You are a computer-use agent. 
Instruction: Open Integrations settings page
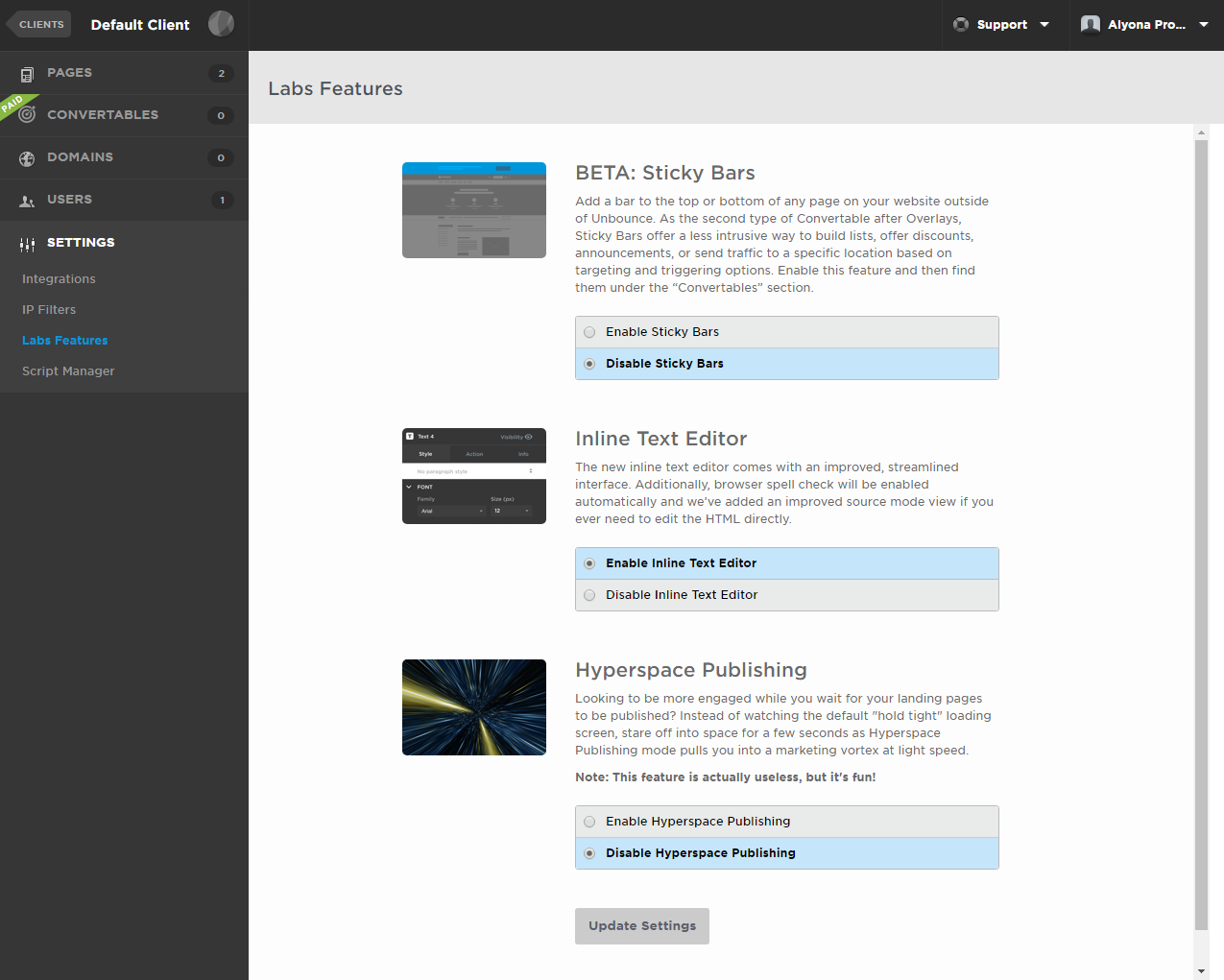click(x=59, y=279)
